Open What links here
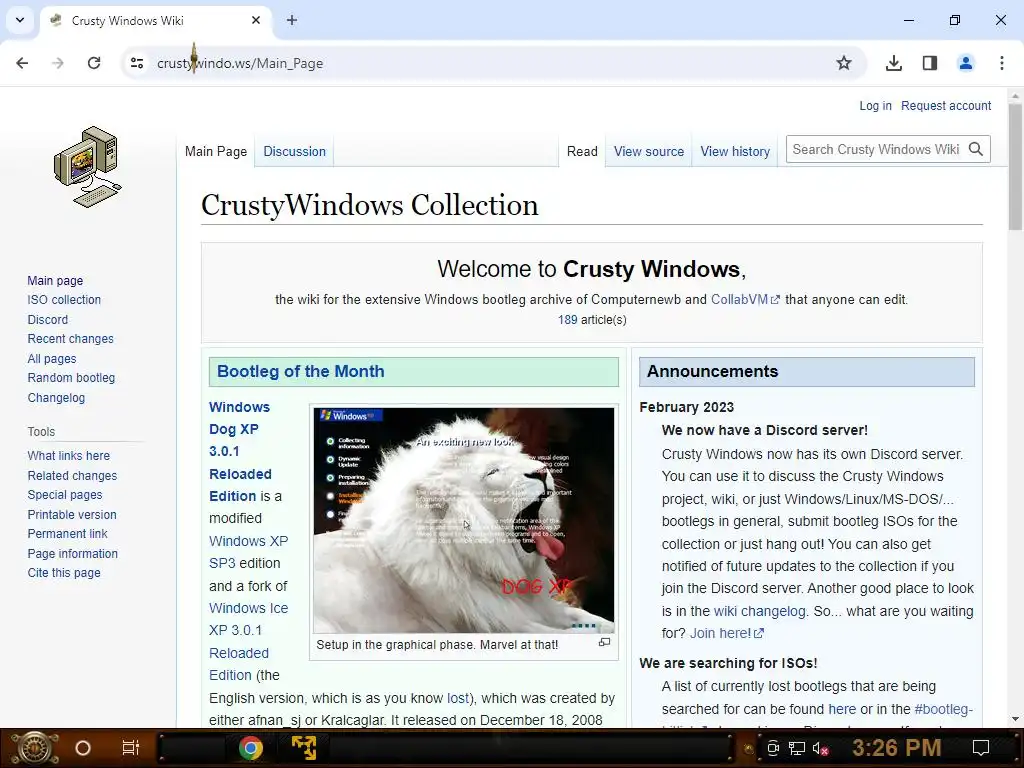This screenshot has width=1024, height=768. coord(69,456)
